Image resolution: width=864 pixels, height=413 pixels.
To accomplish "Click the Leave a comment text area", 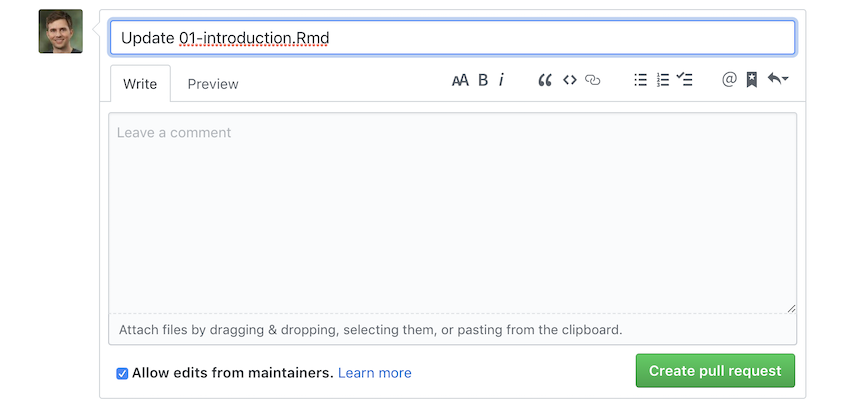I will click(x=452, y=210).
